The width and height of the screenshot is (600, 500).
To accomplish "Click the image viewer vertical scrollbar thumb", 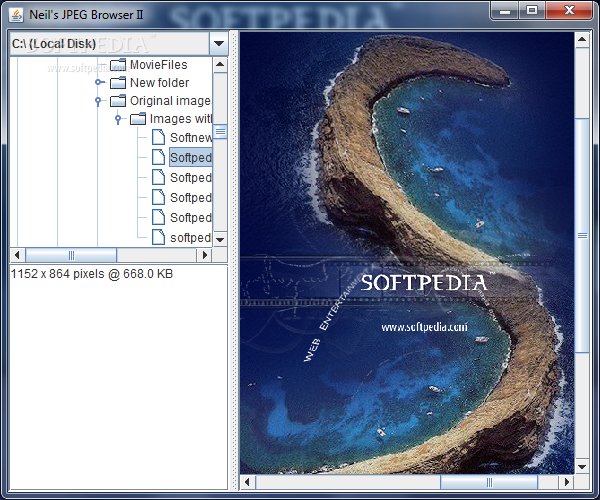I will pos(582,235).
